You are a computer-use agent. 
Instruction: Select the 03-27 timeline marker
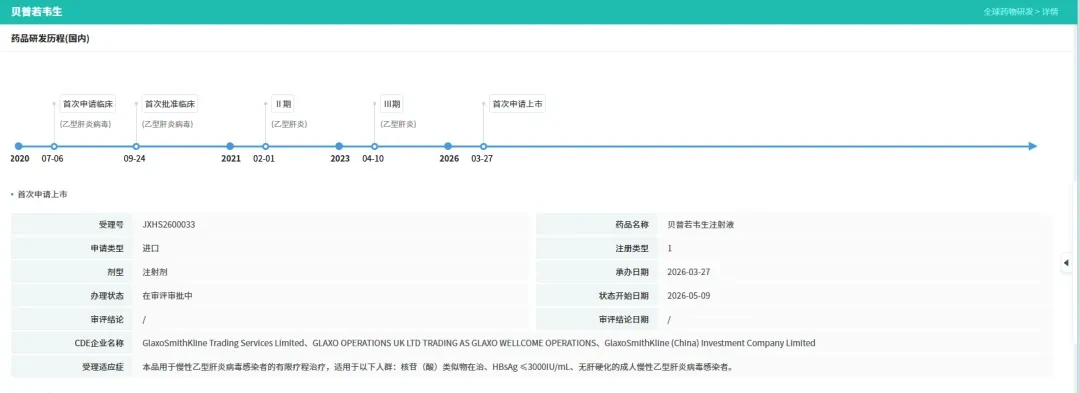point(484,146)
